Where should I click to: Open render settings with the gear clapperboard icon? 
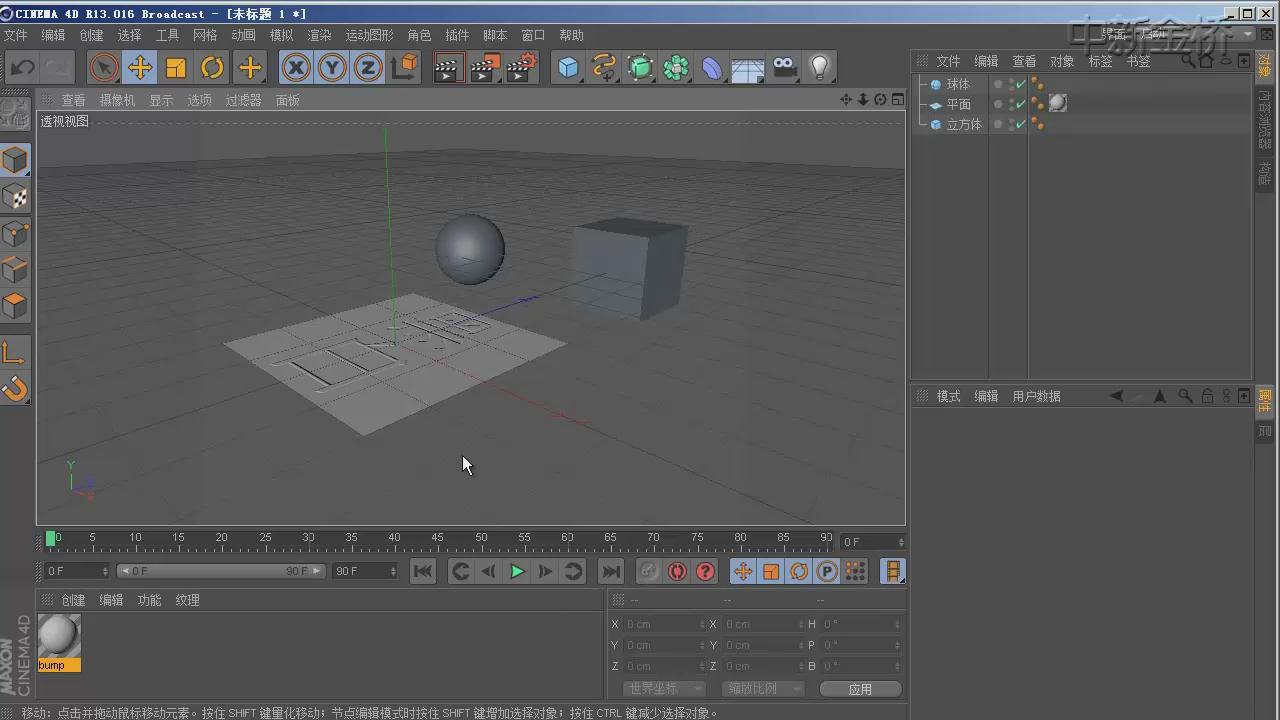(x=522, y=67)
